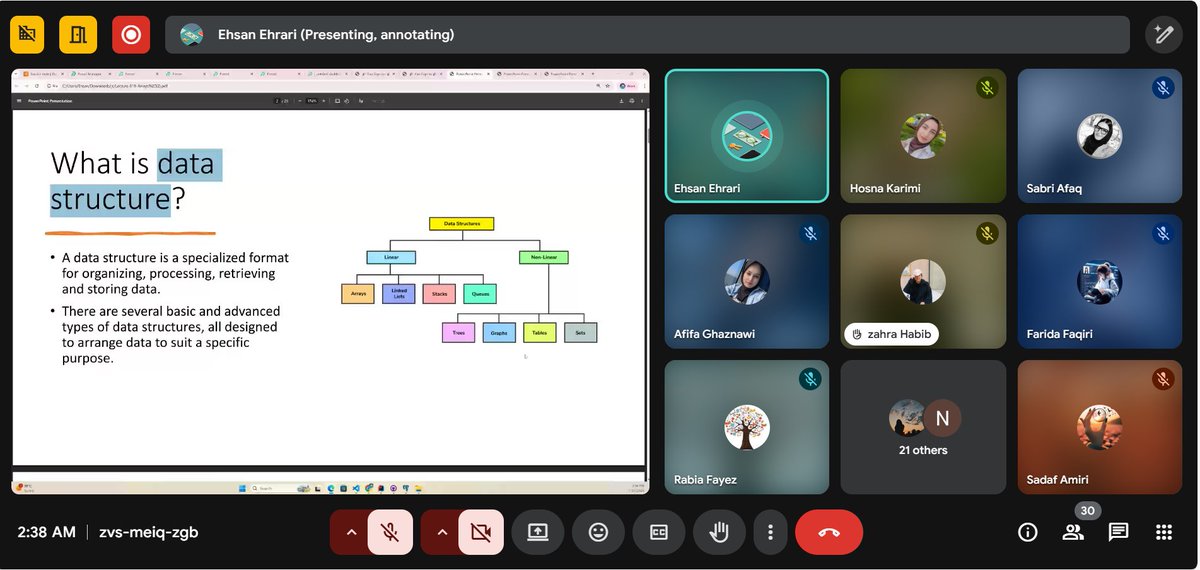Open the emoji reactions picker
The height and width of the screenshot is (570, 1200).
598,532
